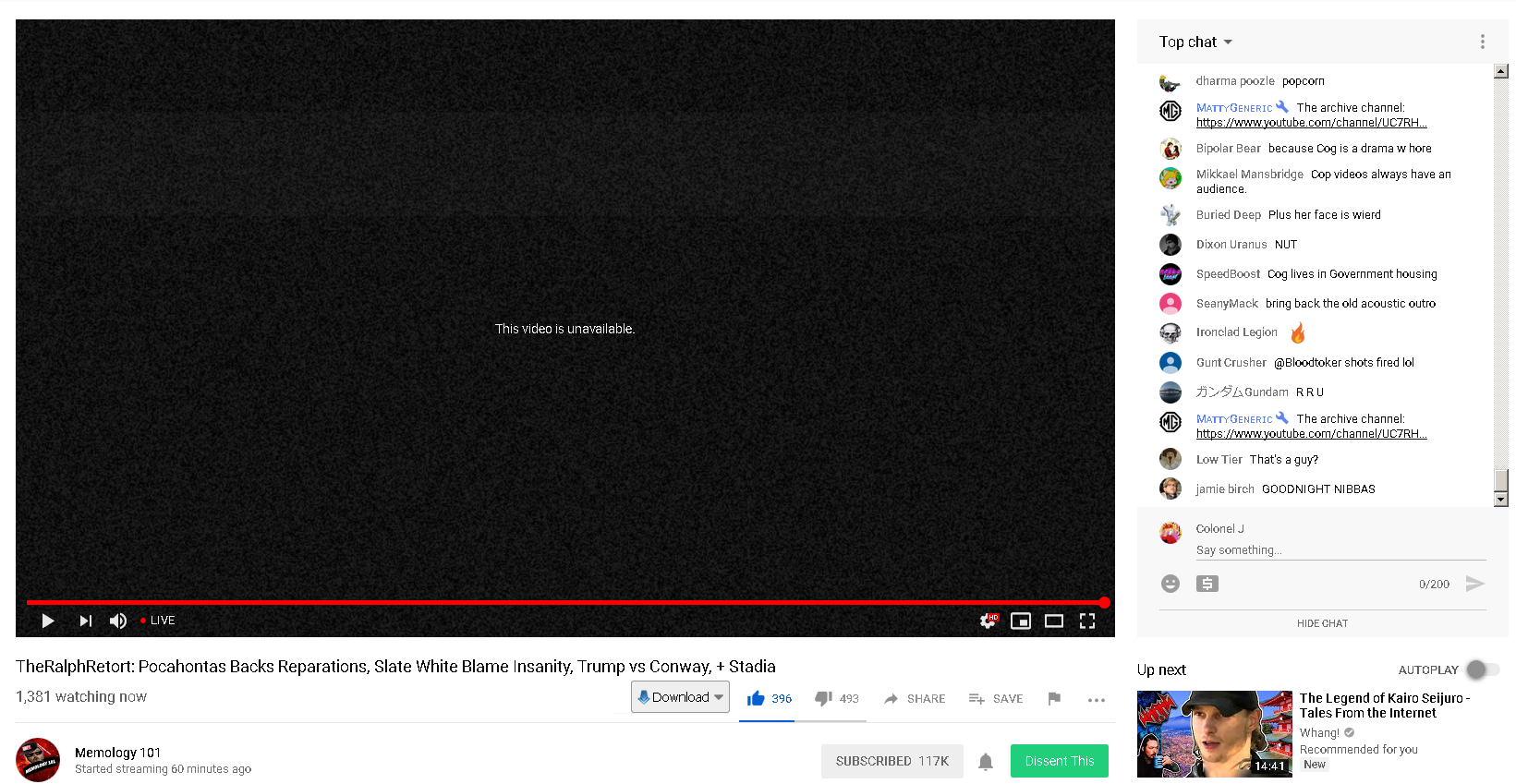Click Low Tier's chat avatar
Viewport: 1516px width, 784px height.
[1170, 459]
